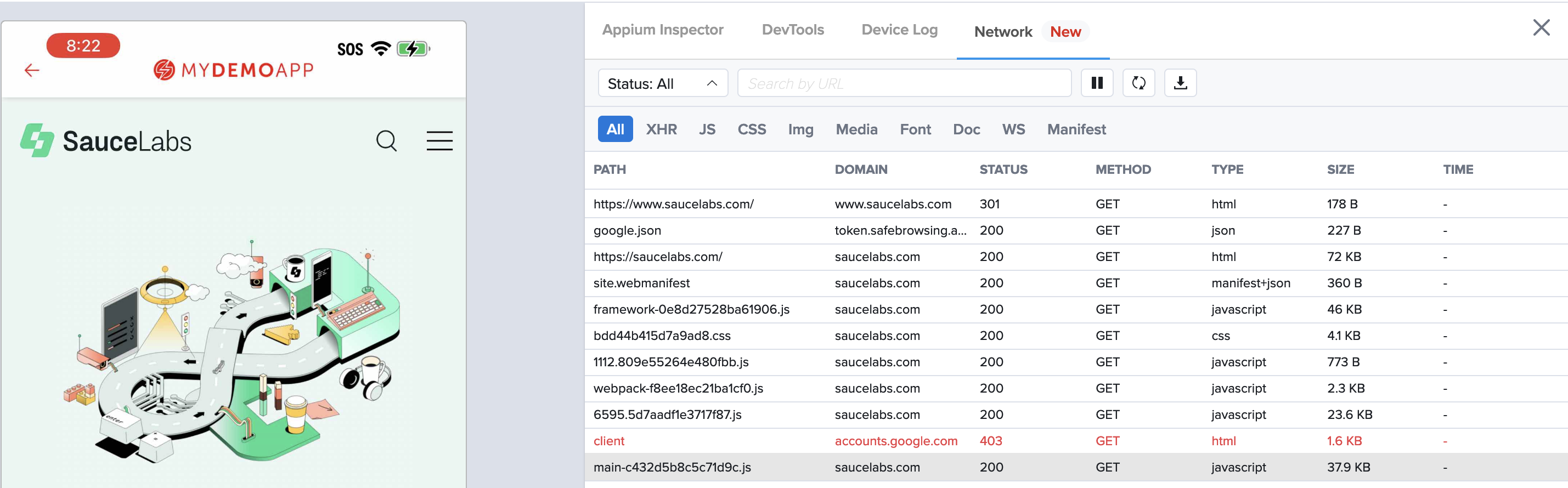Open the Device Log tab
1568x488 pixels.
899,29
